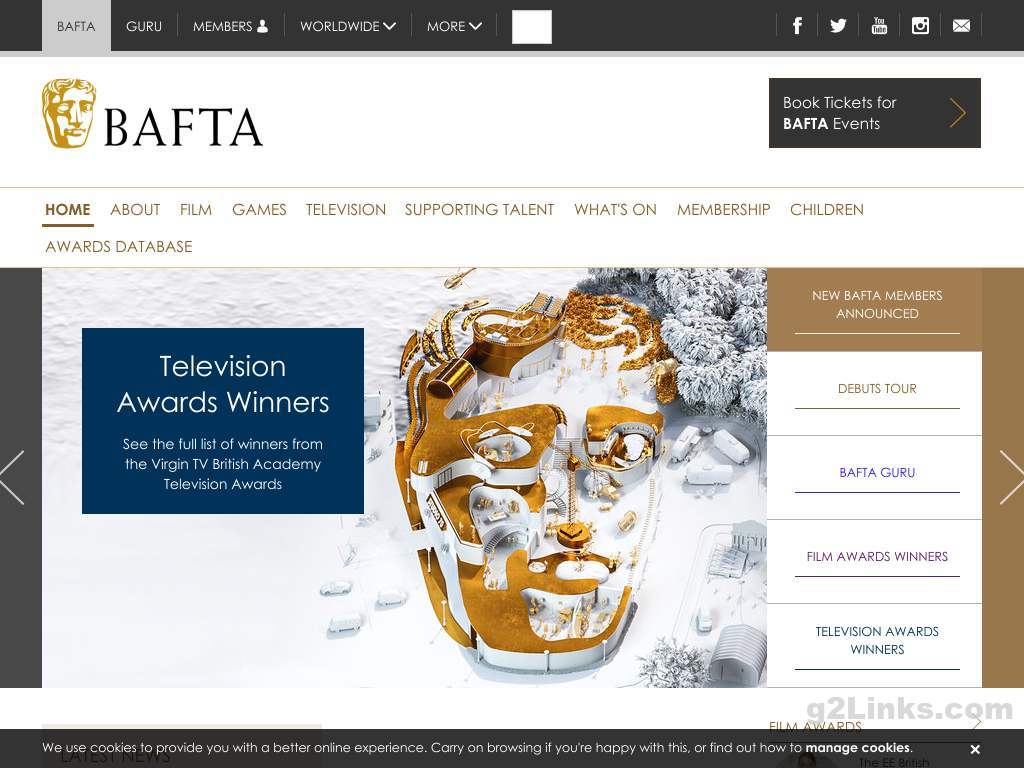Open the manage cookies link
1024x768 pixels.
pos(858,748)
